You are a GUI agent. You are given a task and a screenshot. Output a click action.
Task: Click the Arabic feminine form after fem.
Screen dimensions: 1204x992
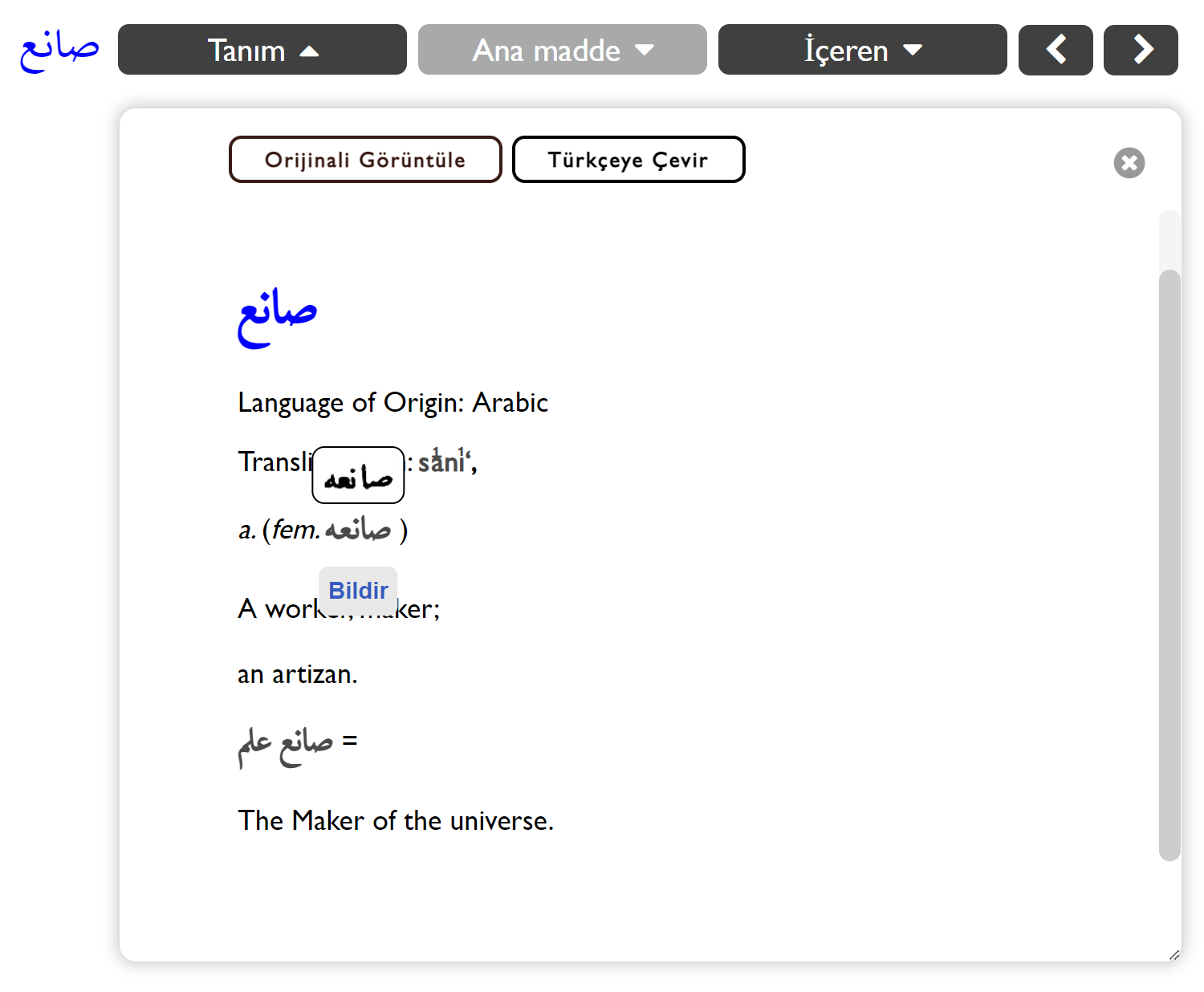pyautogui.click(x=358, y=530)
